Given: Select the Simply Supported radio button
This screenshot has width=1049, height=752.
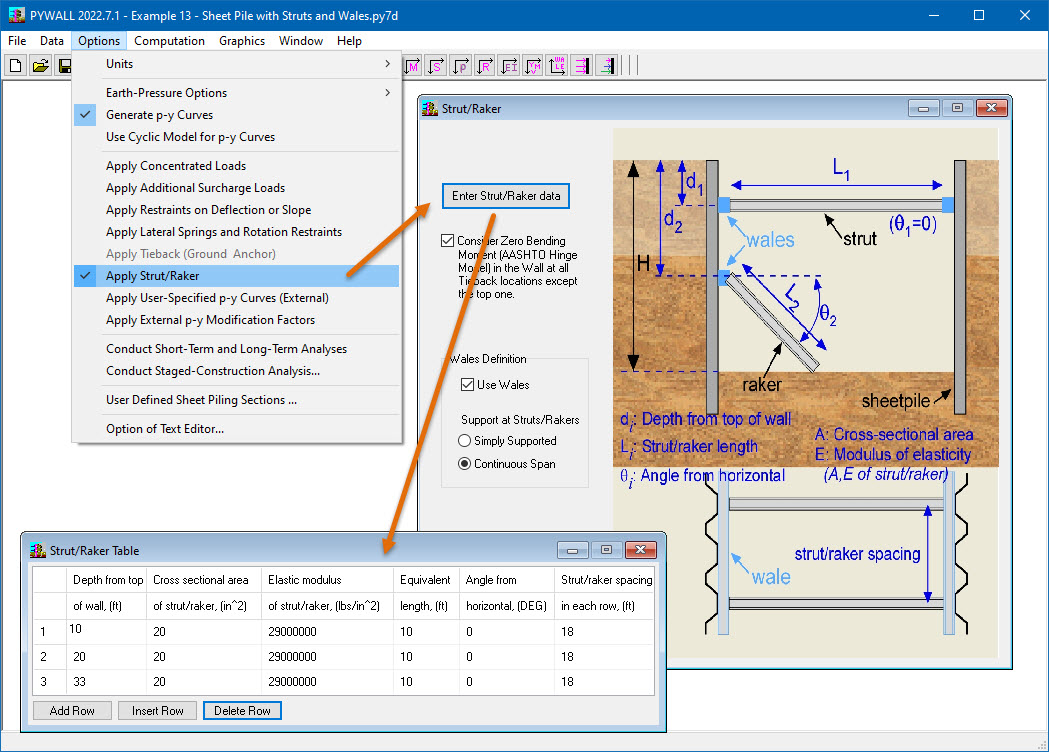Looking at the screenshot, I should pyautogui.click(x=463, y=440).
